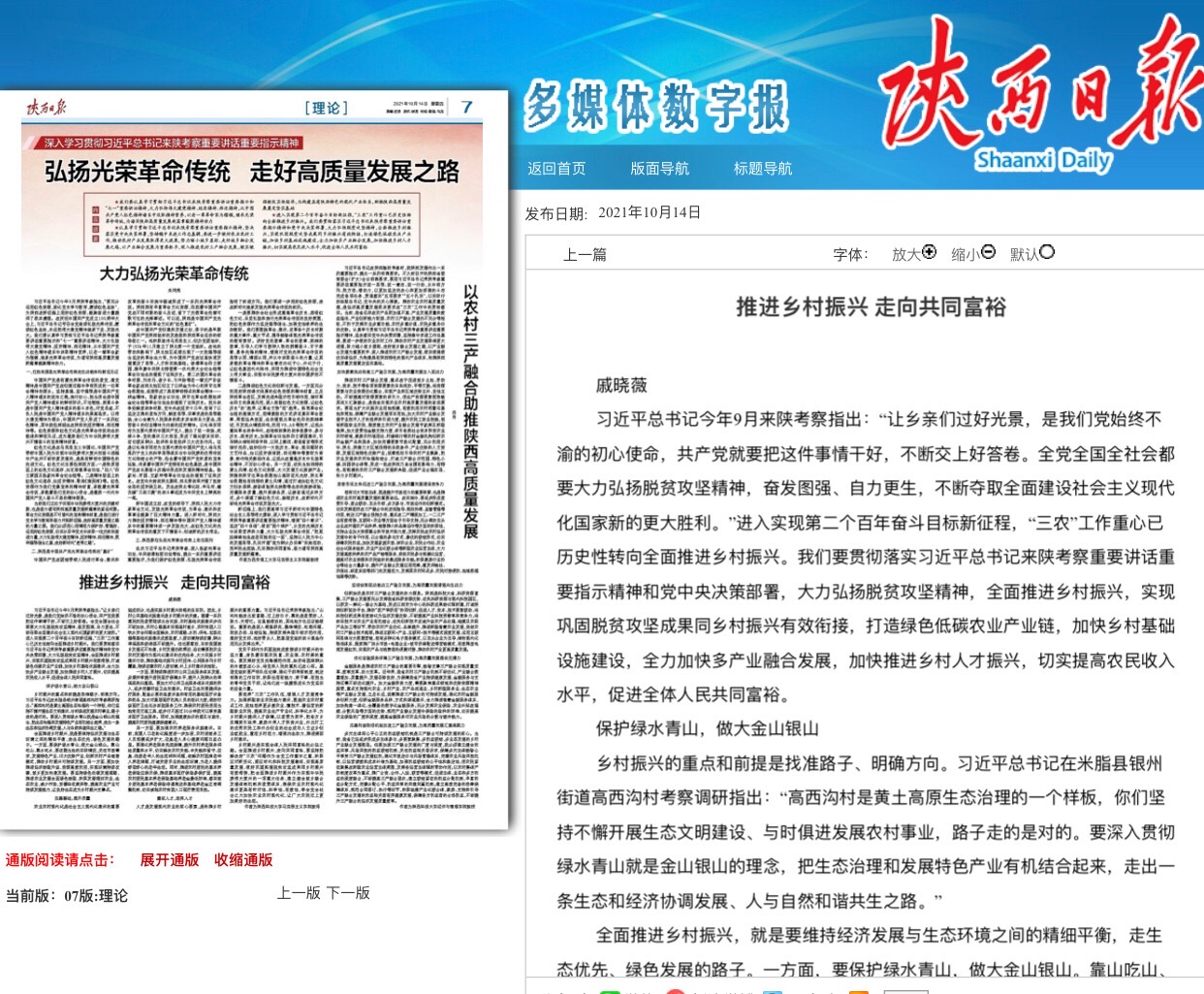Click the publication date 2021年10月14日

[650, 213]
